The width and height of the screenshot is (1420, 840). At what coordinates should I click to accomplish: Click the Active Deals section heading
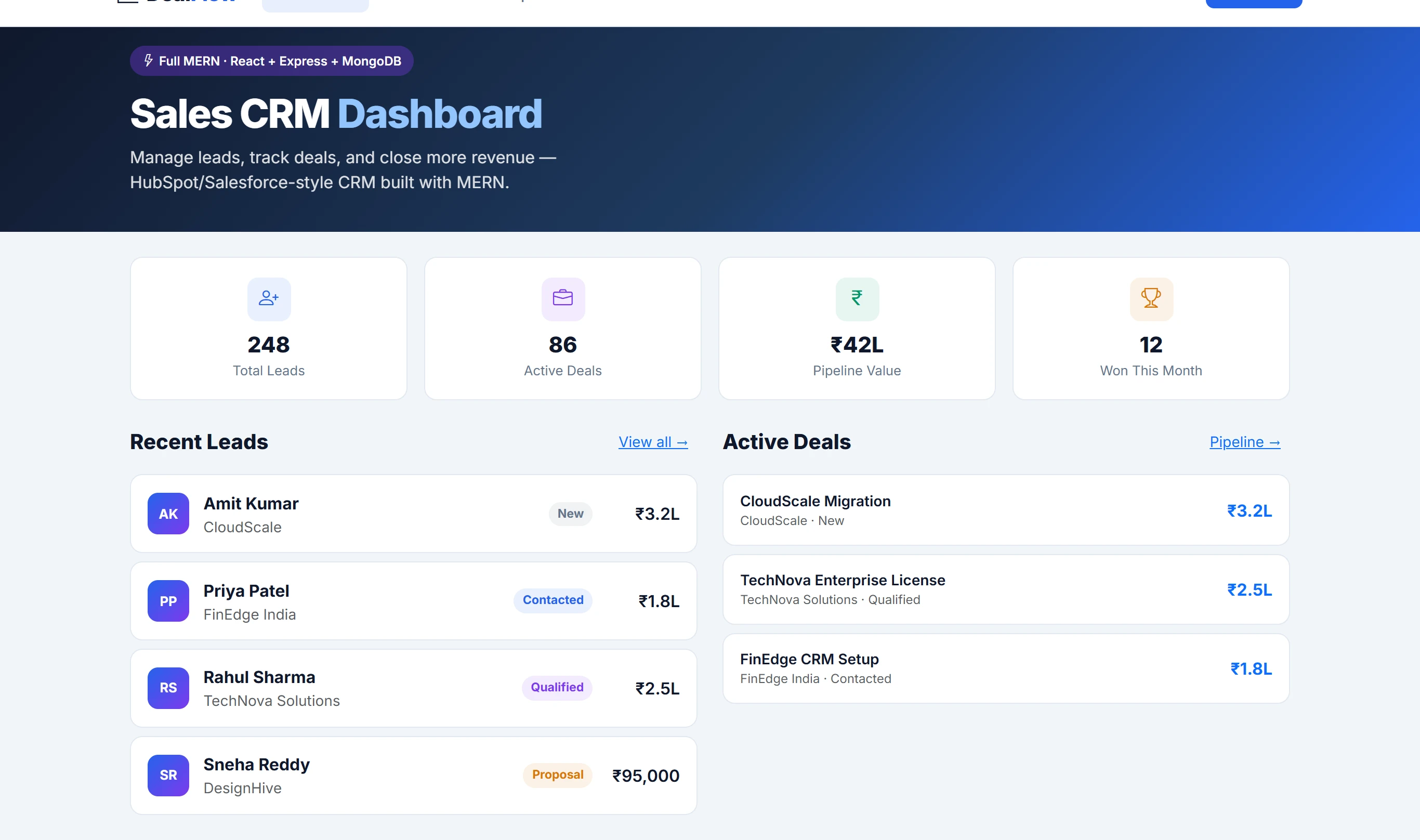point(787,441)
